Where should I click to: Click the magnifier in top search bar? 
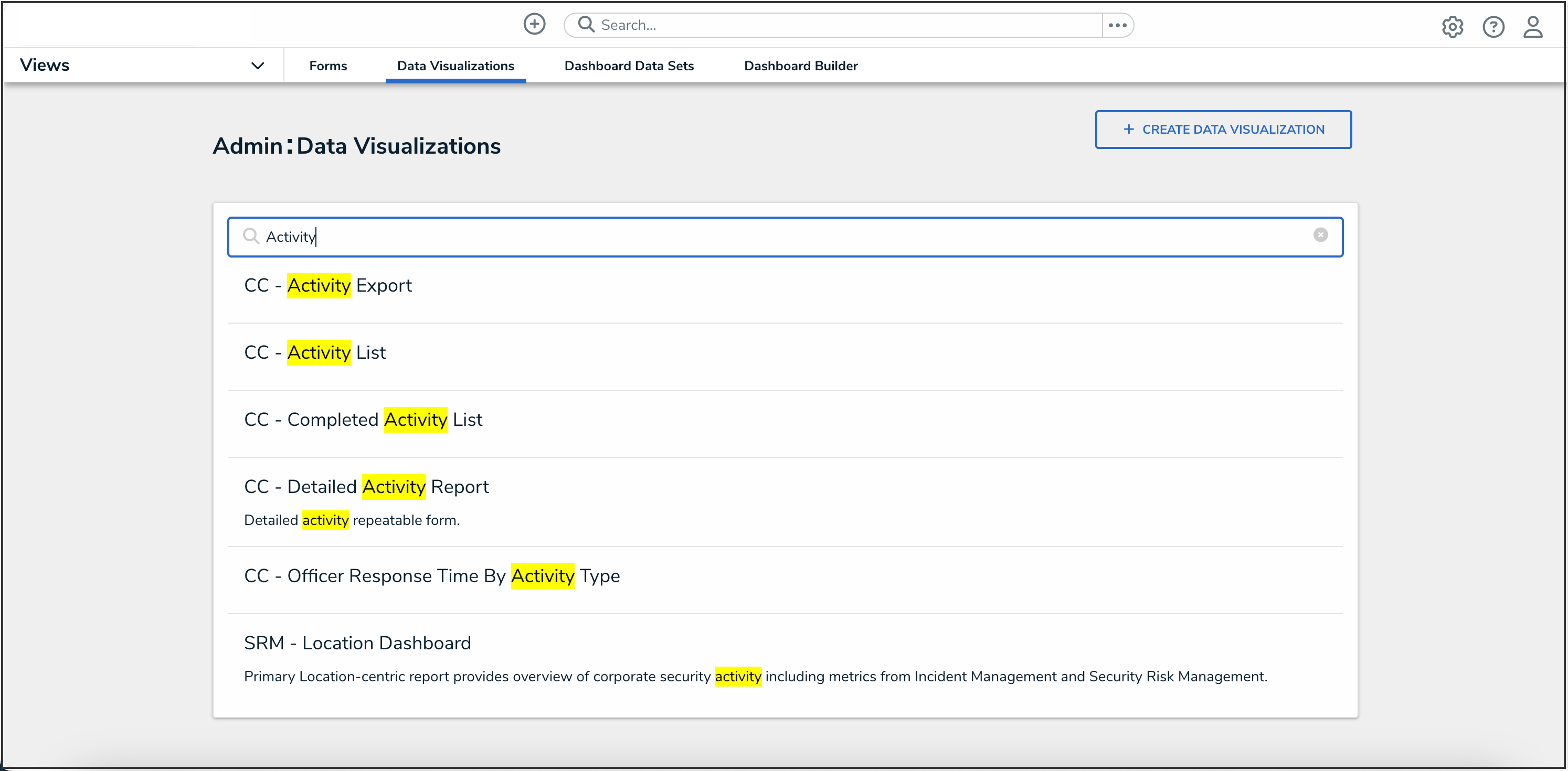tap(586, 24)
